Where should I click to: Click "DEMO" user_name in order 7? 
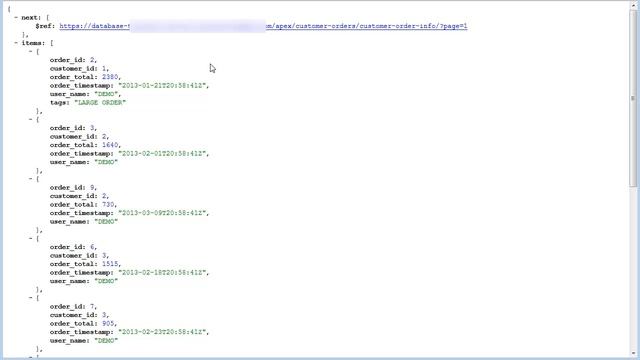pyautogui.click(x=106, y=341)
